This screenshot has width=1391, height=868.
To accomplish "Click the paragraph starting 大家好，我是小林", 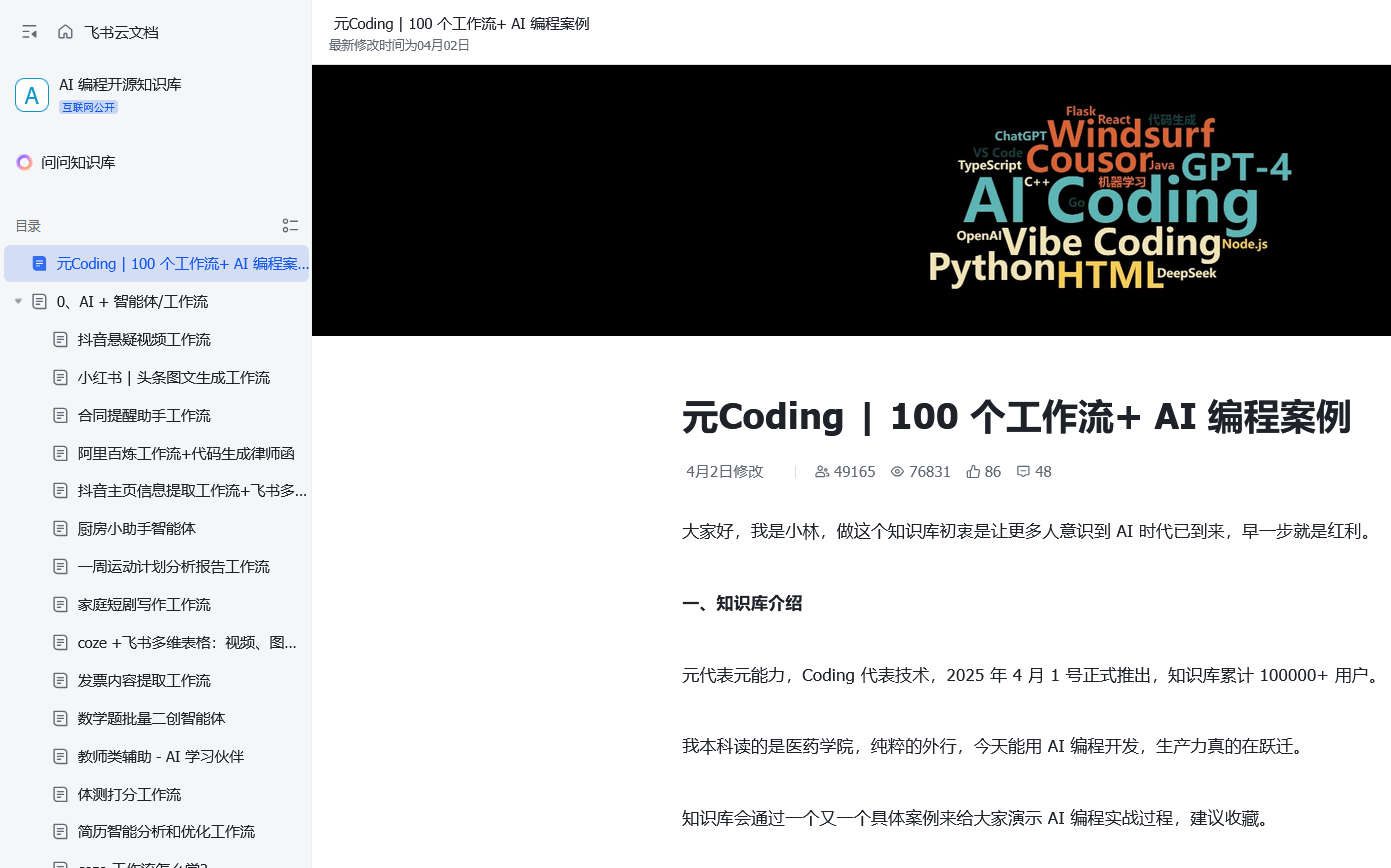I will [x=1031, y=532].
